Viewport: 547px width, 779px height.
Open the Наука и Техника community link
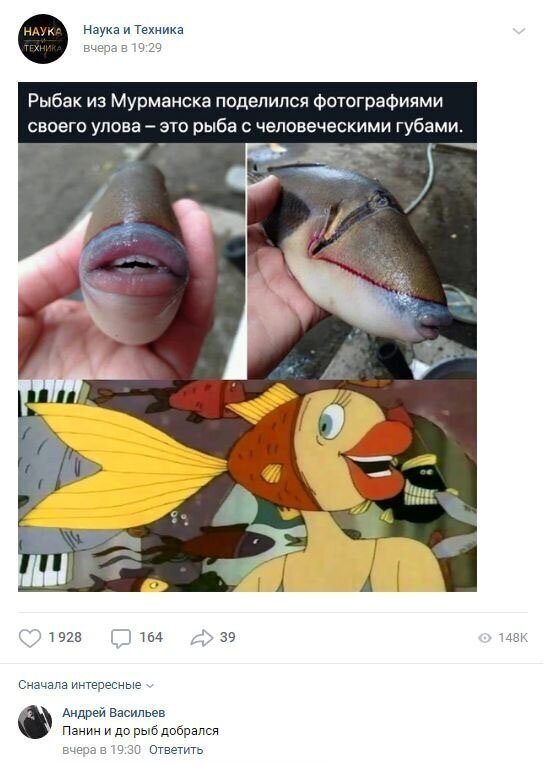click(133, 30)
